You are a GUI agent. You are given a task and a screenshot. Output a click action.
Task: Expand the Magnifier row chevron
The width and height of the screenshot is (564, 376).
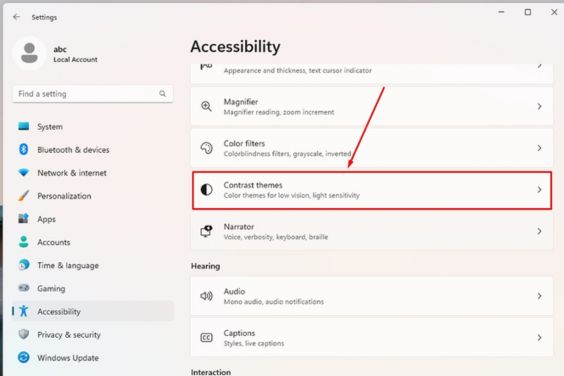tap(539, 106)
